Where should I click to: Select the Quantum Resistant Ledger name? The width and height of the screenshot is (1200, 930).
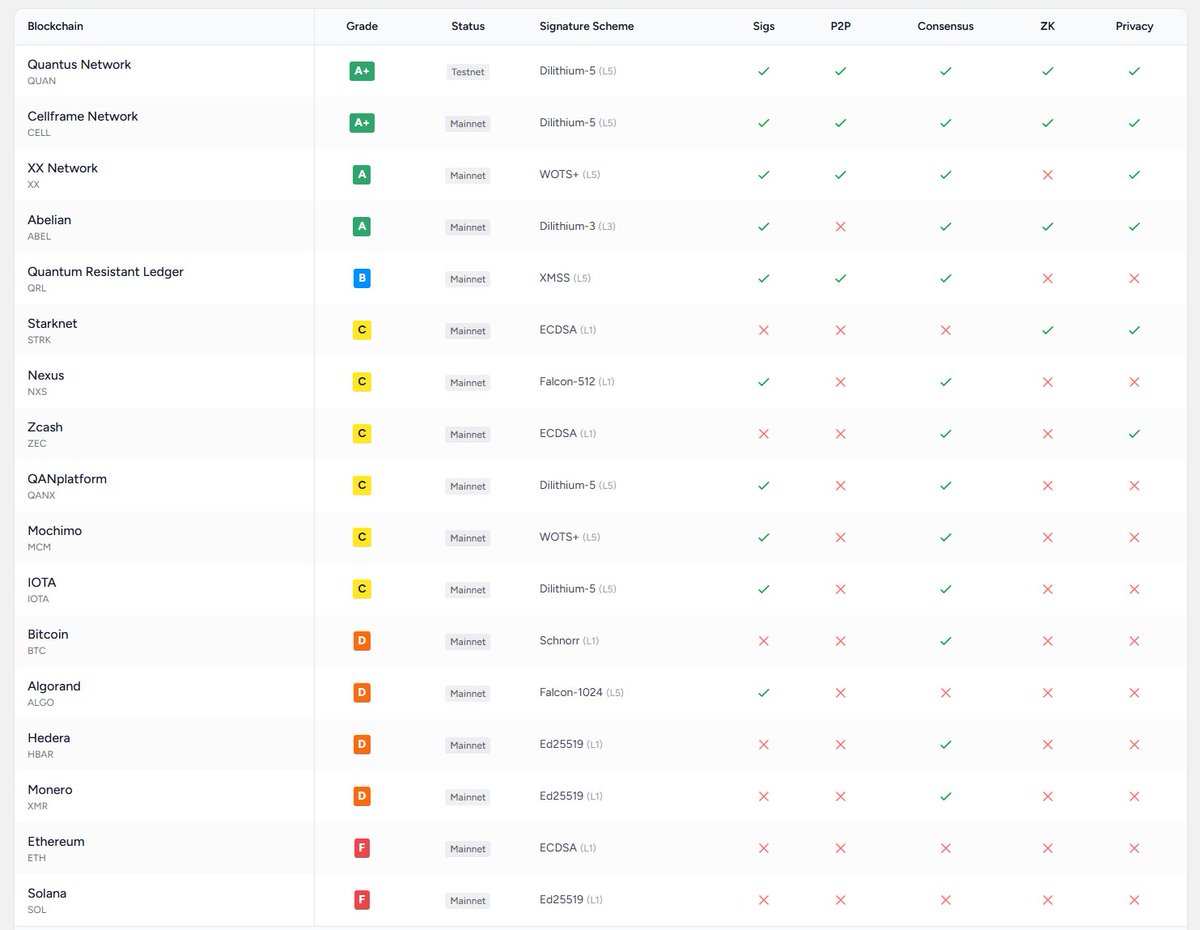click(x=106, y=272)
